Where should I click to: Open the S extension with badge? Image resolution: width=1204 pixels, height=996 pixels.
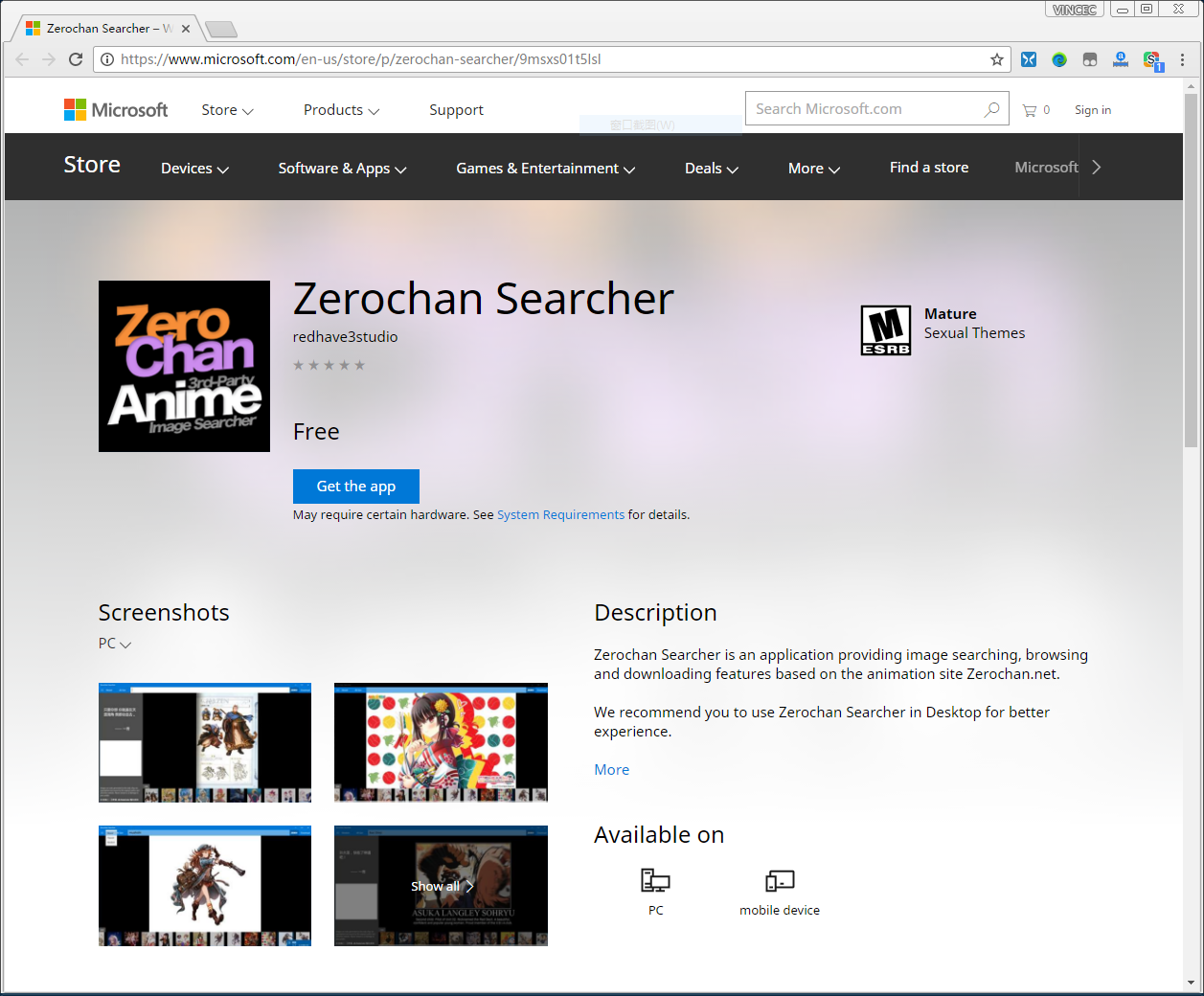pos(1152,60)
